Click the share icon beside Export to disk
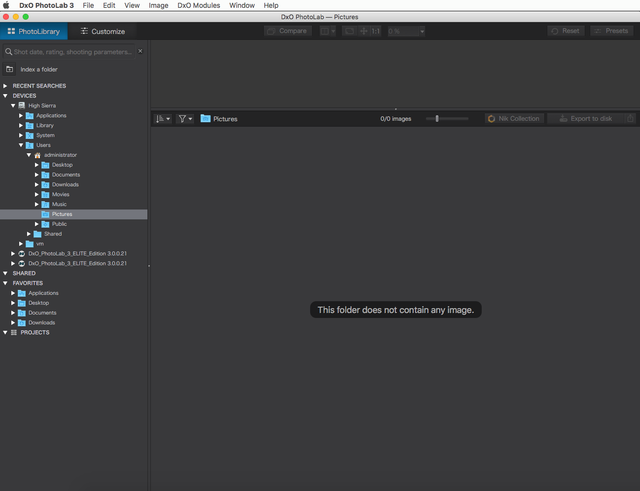Screen dimensions: 640x491 pos(630,119)
